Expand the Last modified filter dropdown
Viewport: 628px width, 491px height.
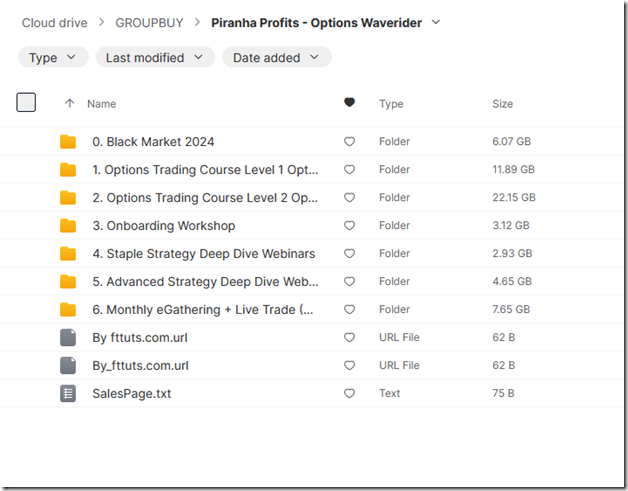tap(154, 58)
